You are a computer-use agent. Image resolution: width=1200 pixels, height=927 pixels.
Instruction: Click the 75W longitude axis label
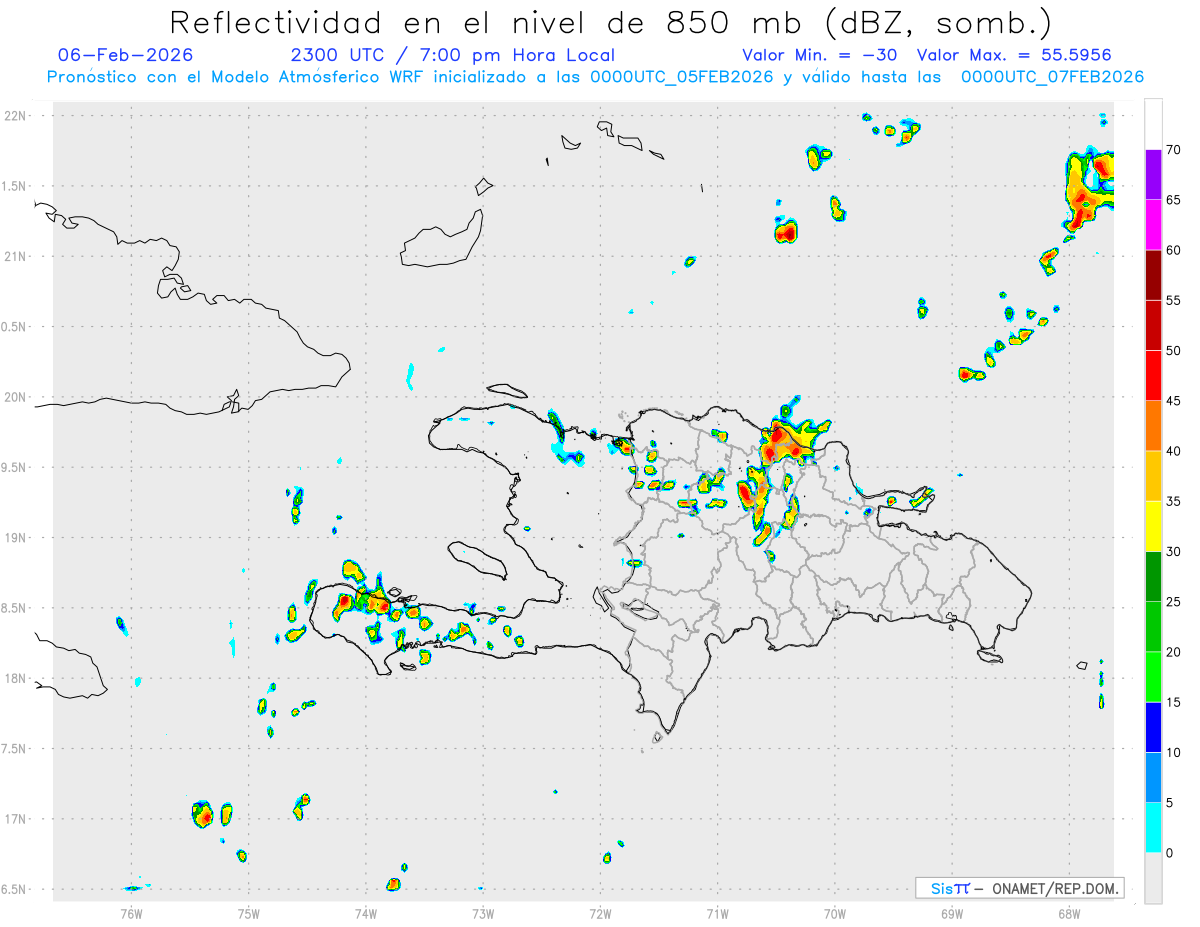pyautogui.click(x=248, y=913)
